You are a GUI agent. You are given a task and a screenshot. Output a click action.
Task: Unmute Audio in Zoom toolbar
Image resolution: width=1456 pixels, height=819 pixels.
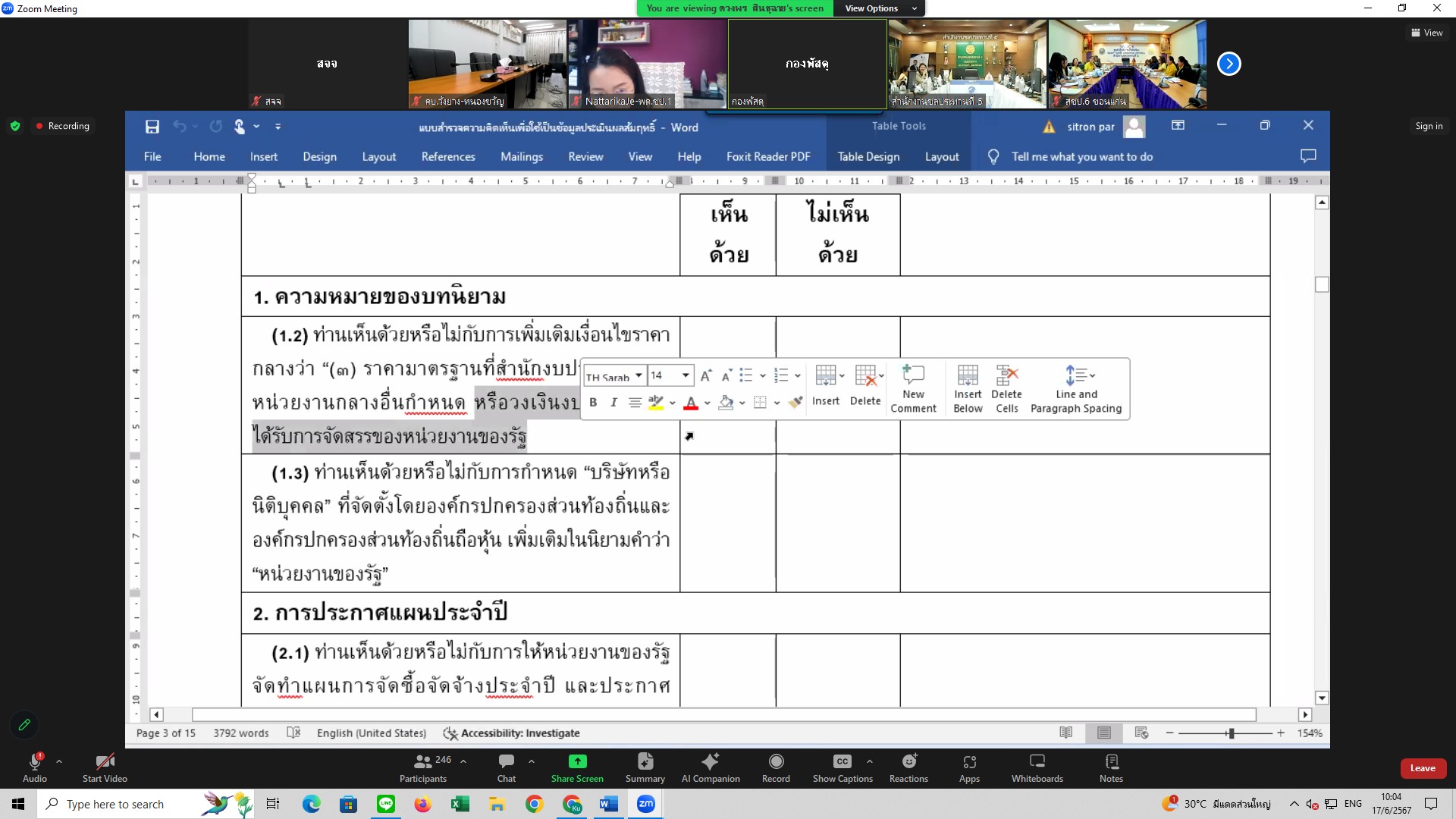(35, 767)
